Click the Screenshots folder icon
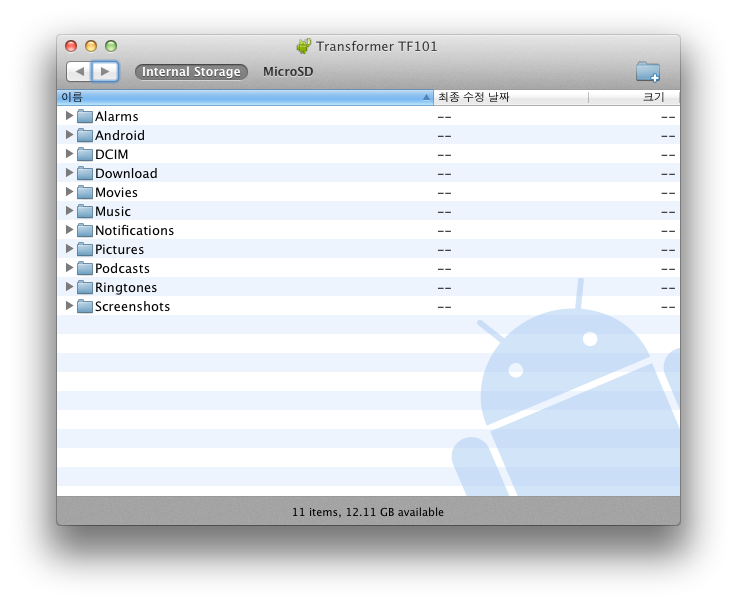 [x=85, y=307]
